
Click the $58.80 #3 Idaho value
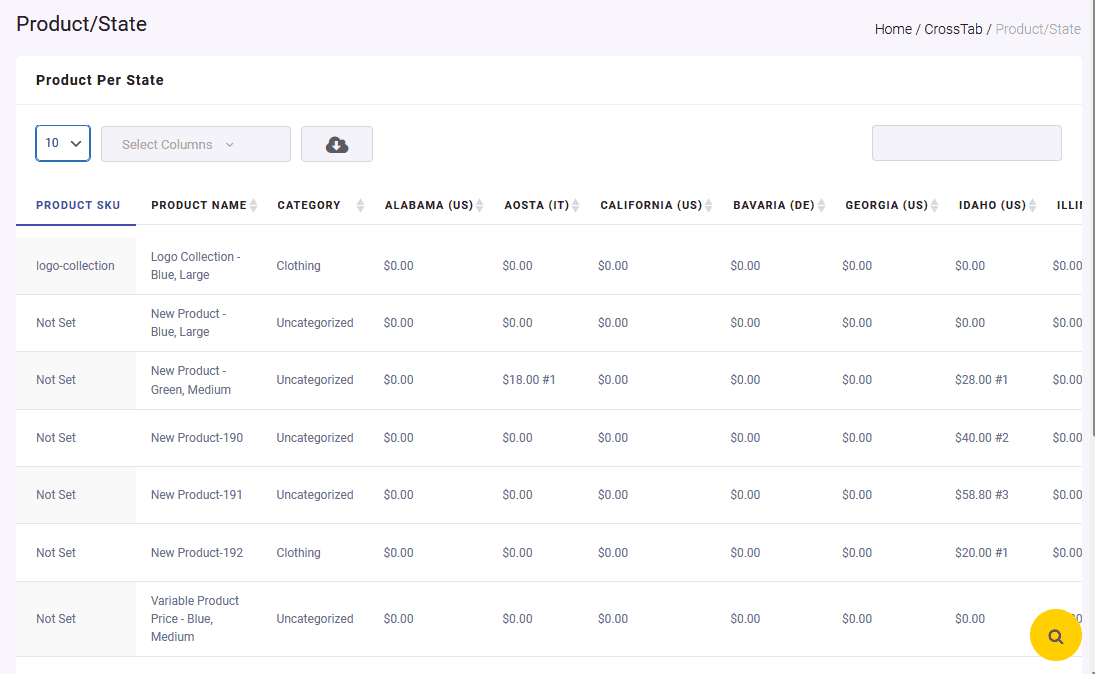981,495
